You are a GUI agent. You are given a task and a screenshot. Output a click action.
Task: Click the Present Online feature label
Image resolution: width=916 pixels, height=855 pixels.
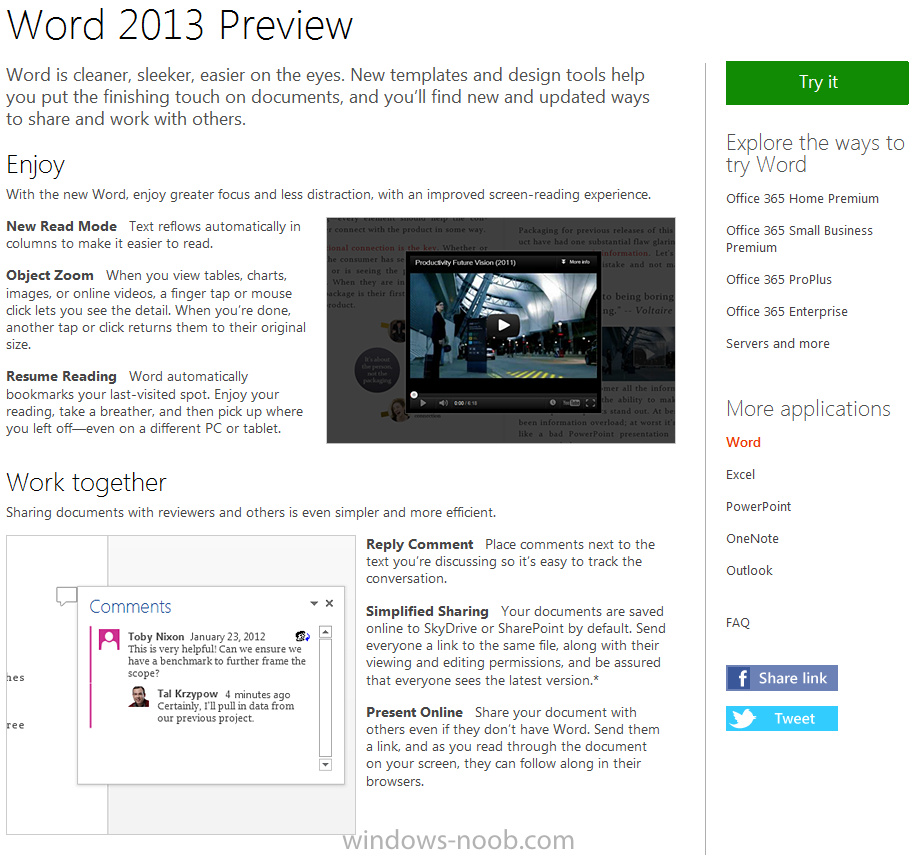[x=414, y=712]
